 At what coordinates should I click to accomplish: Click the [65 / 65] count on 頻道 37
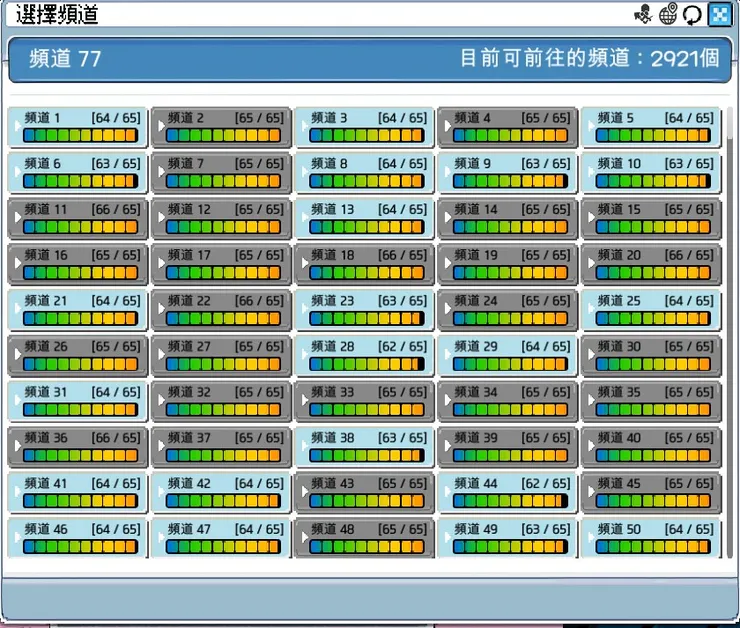point(259,438)
